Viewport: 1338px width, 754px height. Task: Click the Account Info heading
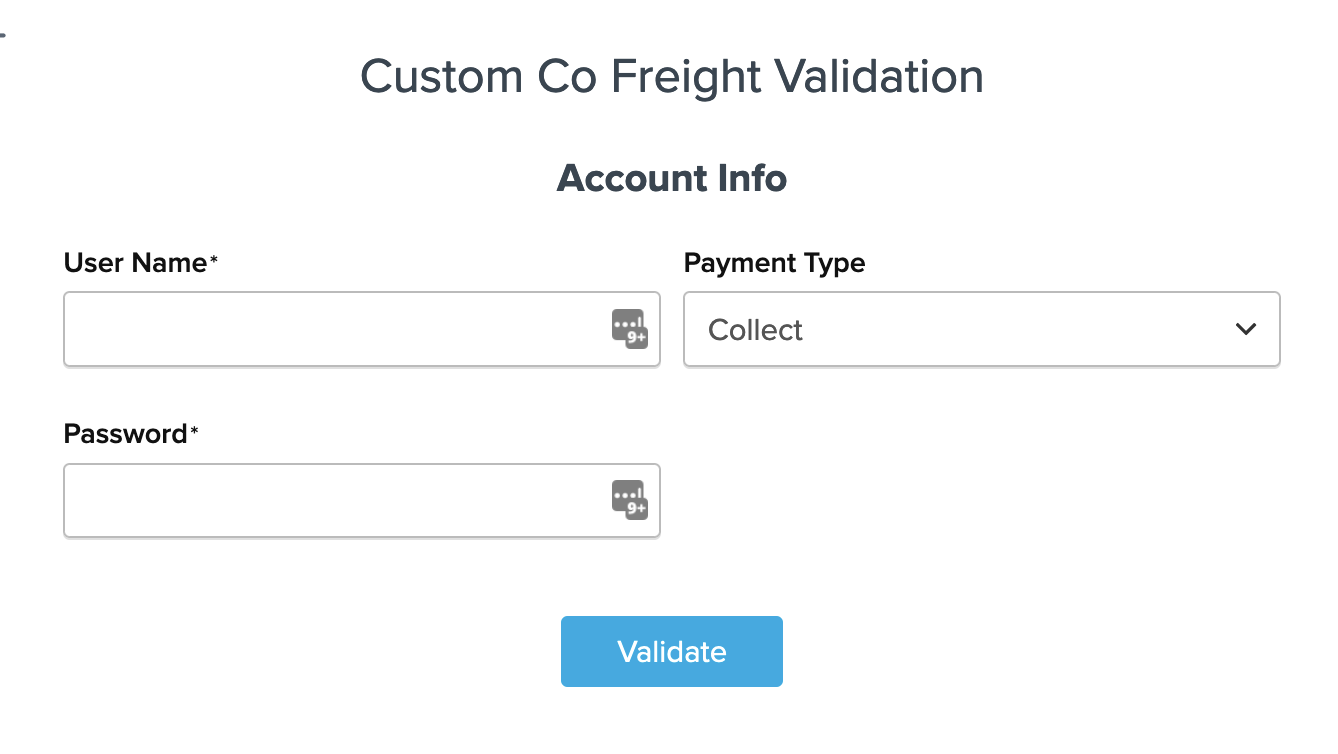pos(671,178)
